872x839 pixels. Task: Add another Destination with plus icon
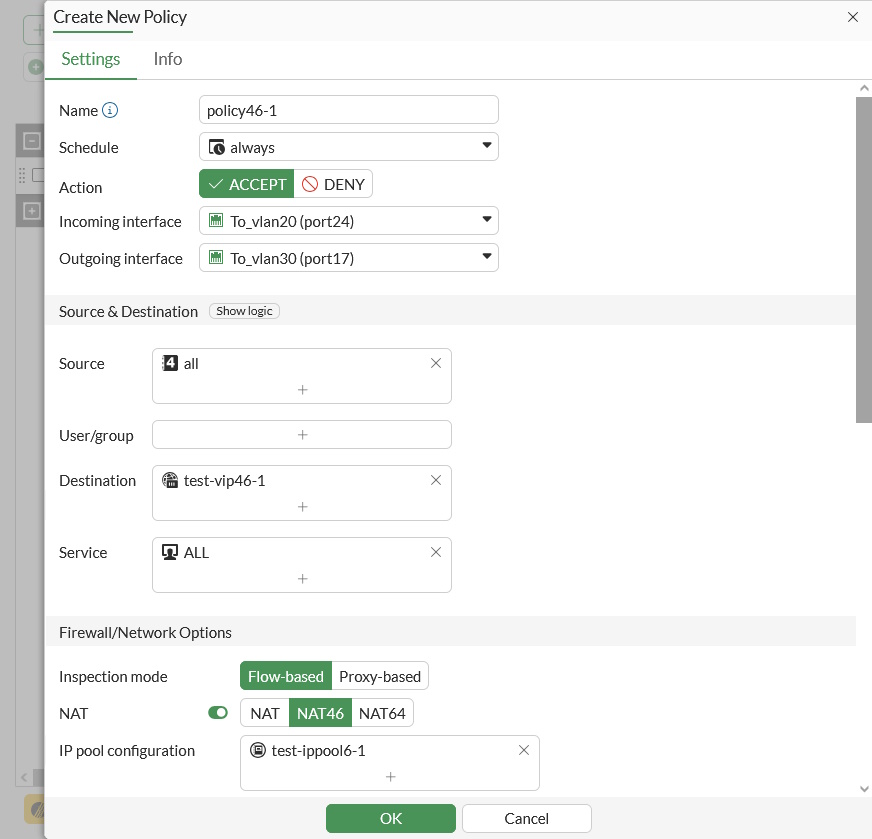point(302,506)
